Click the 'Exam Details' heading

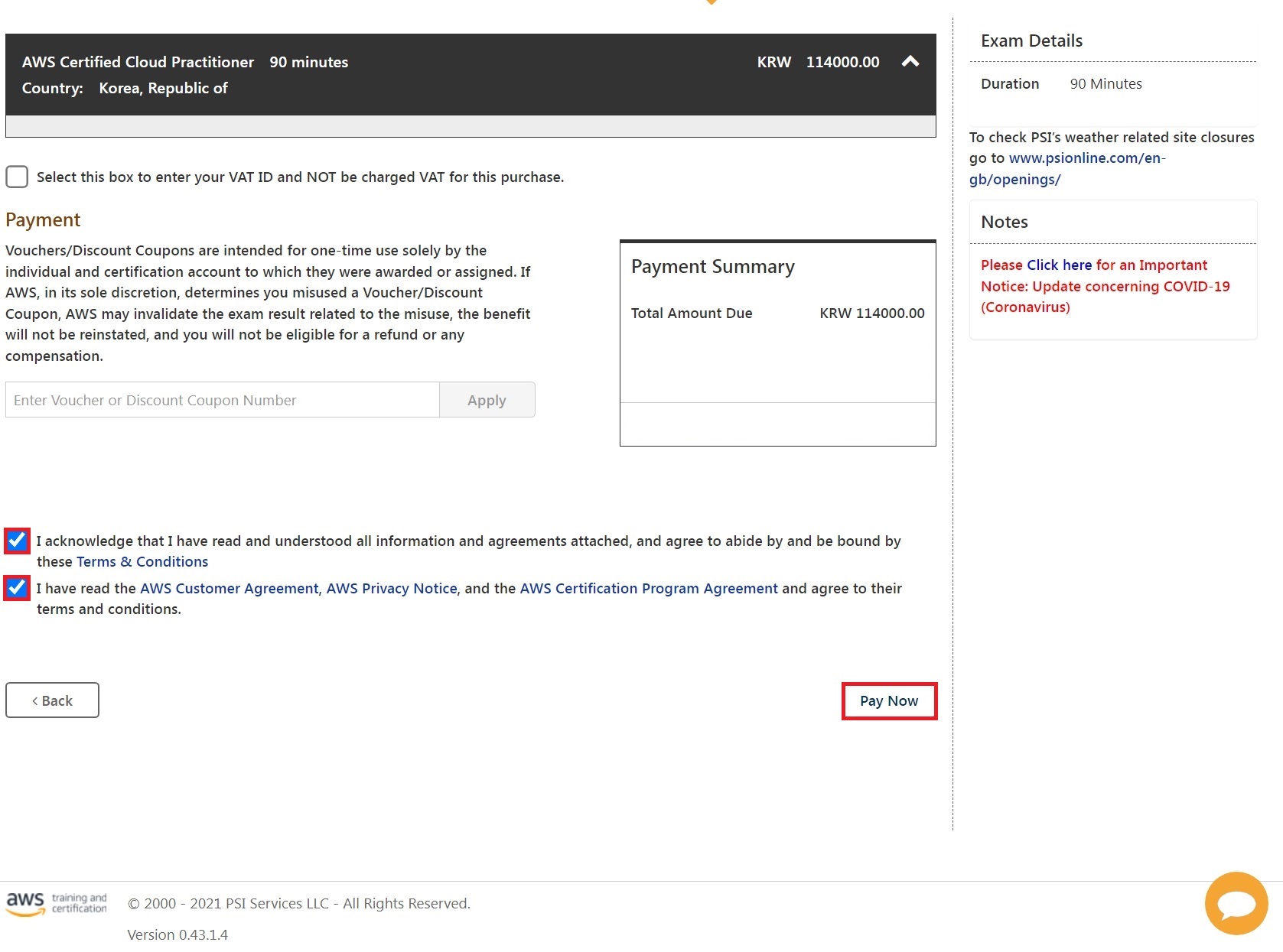click(x=1031, y=41)
